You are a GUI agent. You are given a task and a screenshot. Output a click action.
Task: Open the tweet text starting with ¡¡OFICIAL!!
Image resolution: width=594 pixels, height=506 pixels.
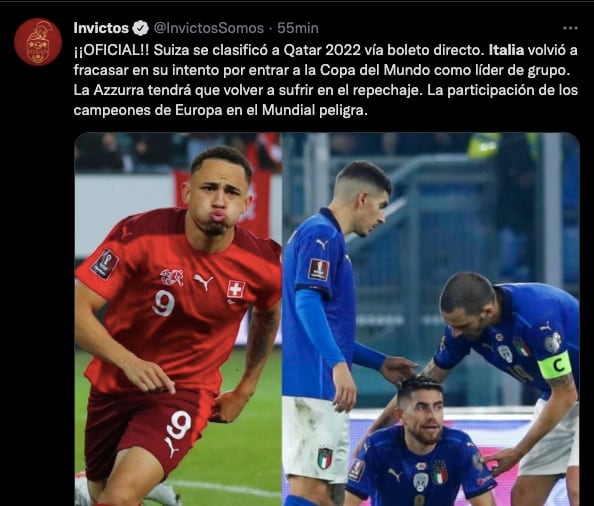tap(325, 80)
